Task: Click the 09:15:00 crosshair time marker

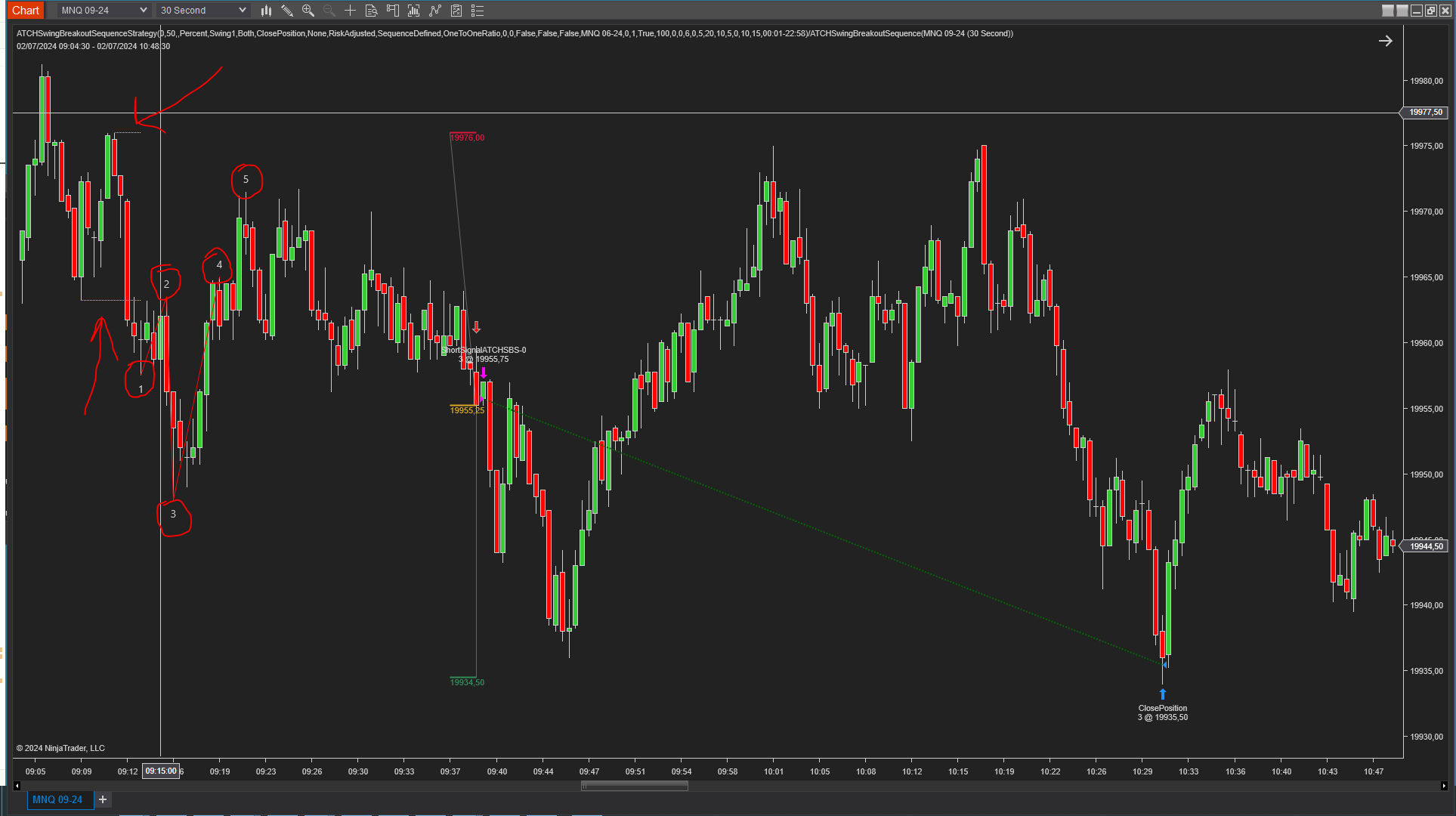Action: coord(161,771)
